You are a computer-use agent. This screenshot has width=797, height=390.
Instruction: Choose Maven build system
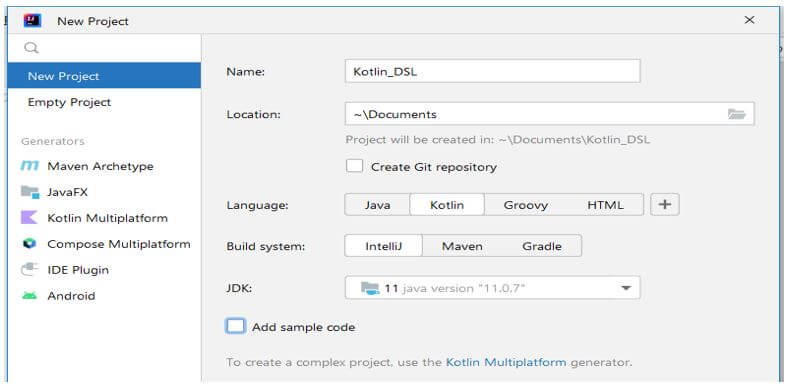click(x=462, y=247)
